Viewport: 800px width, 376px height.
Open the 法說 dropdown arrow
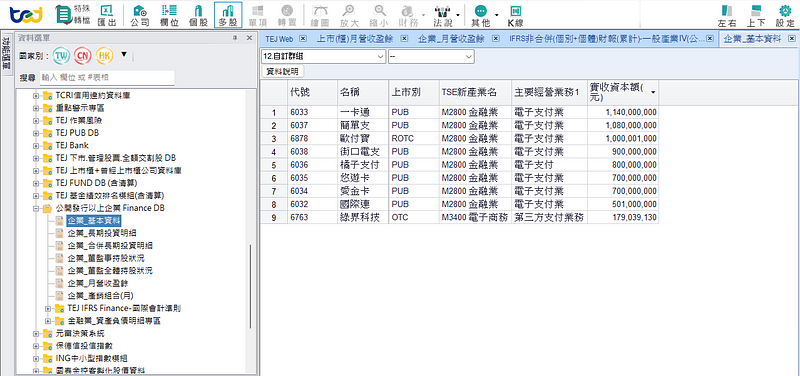[458, 15]
